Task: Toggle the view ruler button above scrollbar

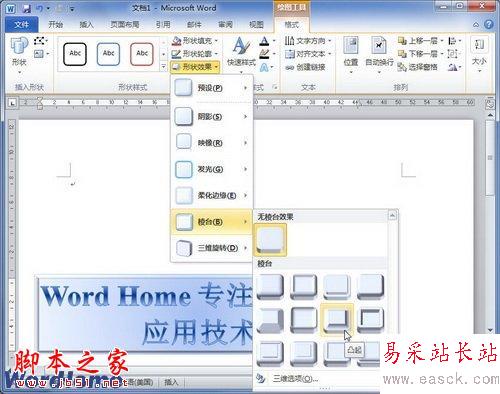Action: coord(490,104)
